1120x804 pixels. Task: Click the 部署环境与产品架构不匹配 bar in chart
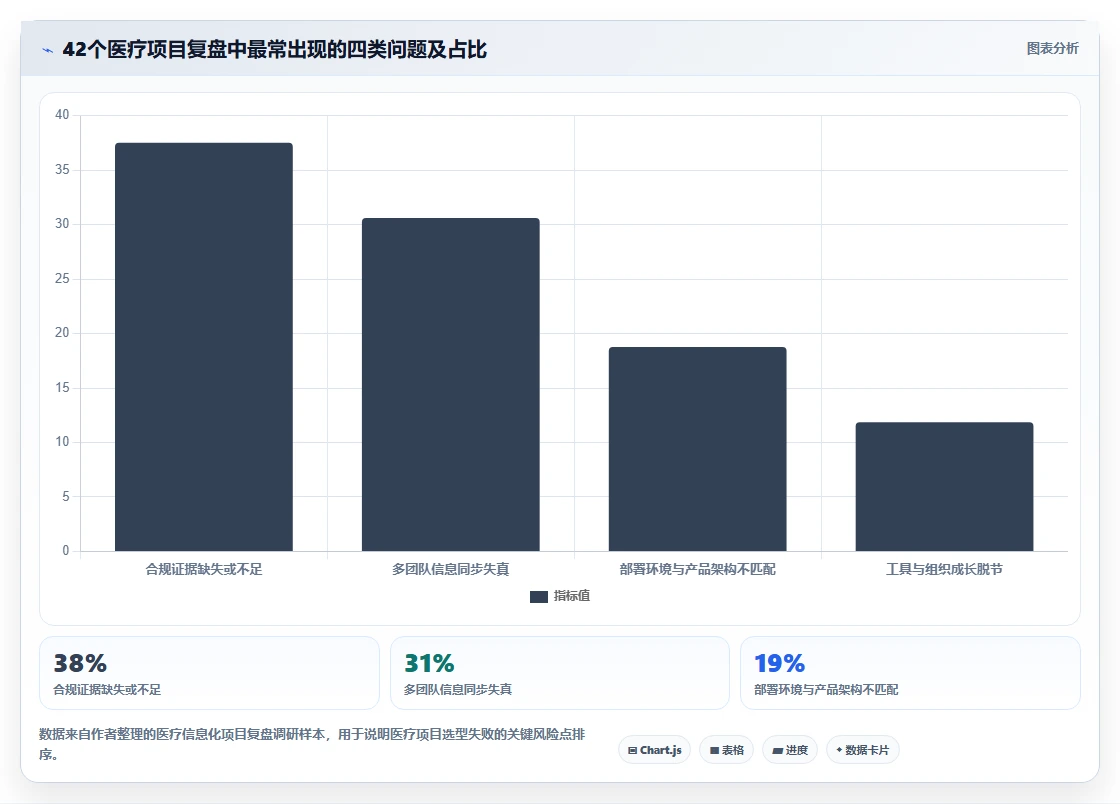(697, 449)
